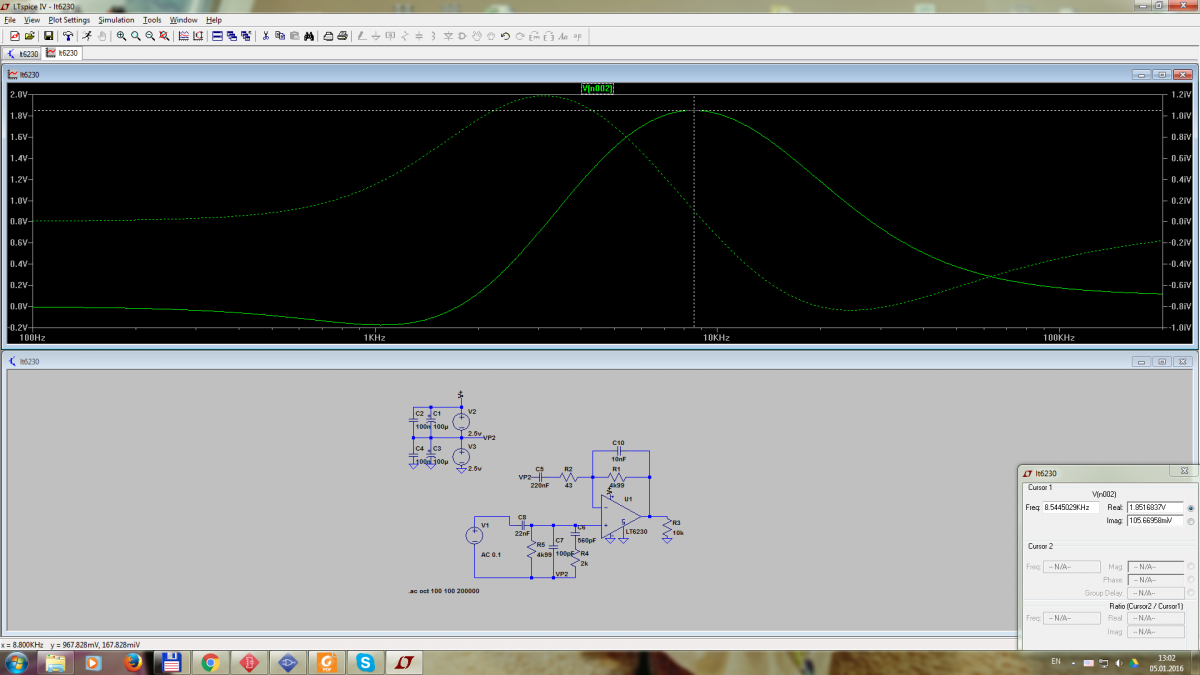Click the Close All Windows icon
Viewport: 1200px width, 675px height.
(x=245, y=36)
